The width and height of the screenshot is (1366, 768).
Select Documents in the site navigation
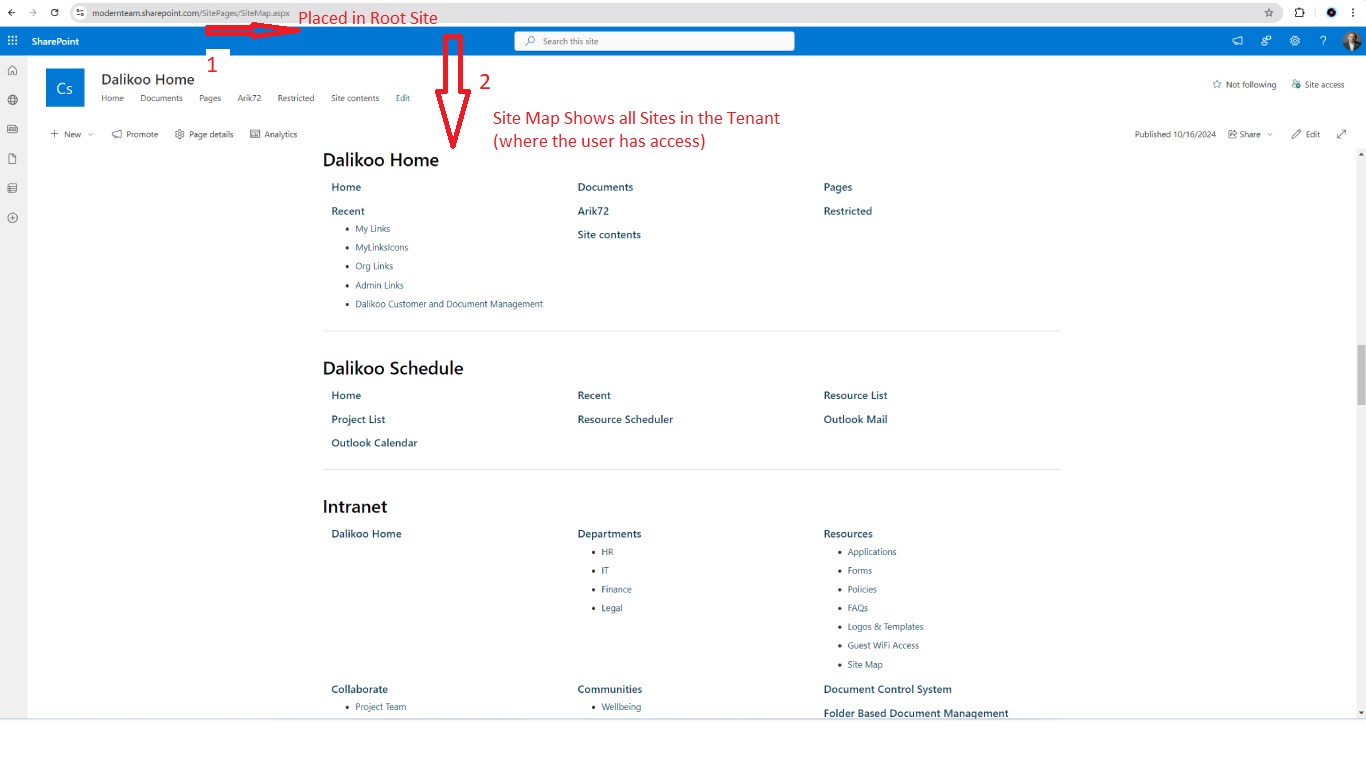tap(161, 98)
